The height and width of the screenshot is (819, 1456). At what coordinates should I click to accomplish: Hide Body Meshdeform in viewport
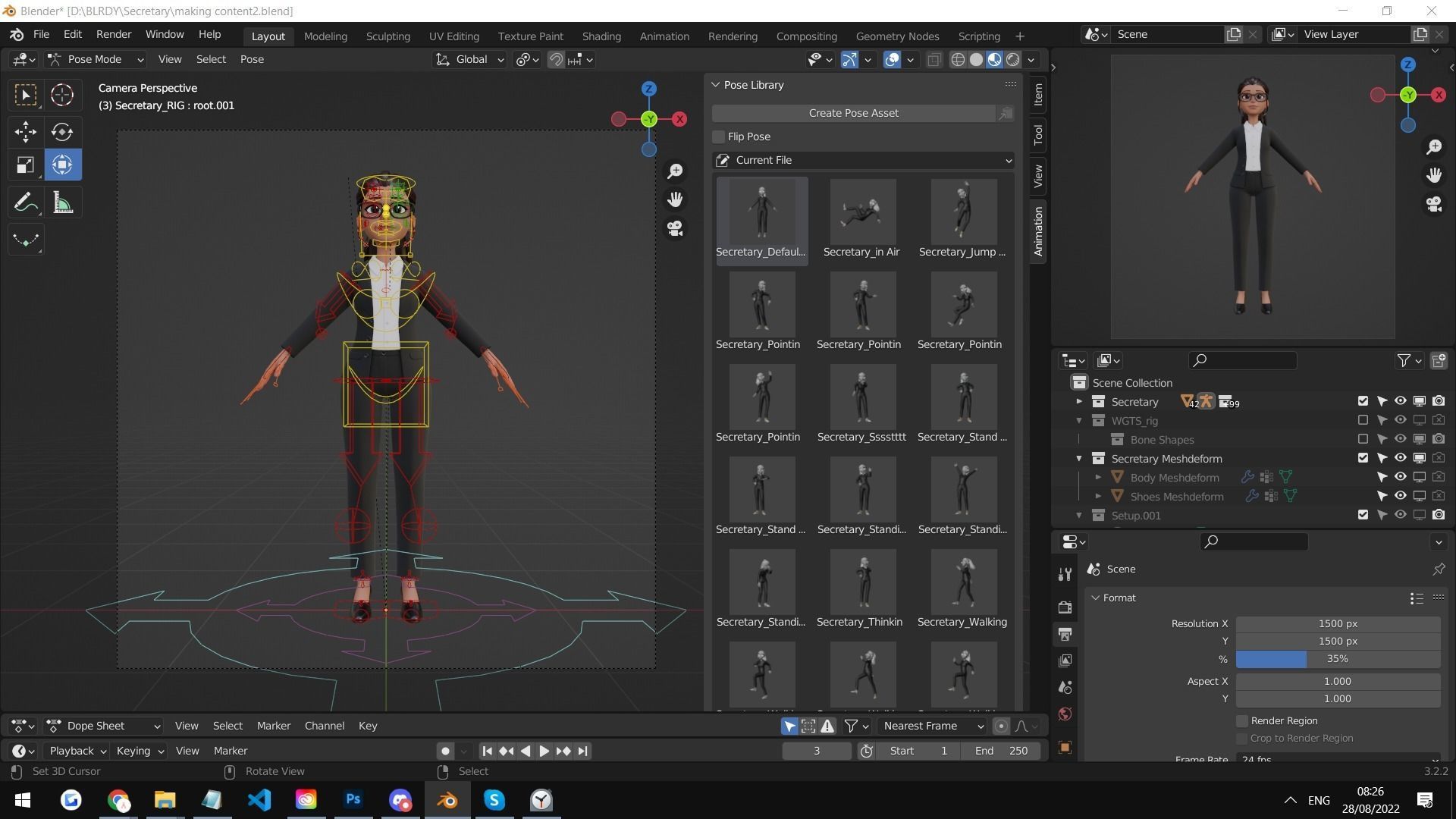point(1400,477)
